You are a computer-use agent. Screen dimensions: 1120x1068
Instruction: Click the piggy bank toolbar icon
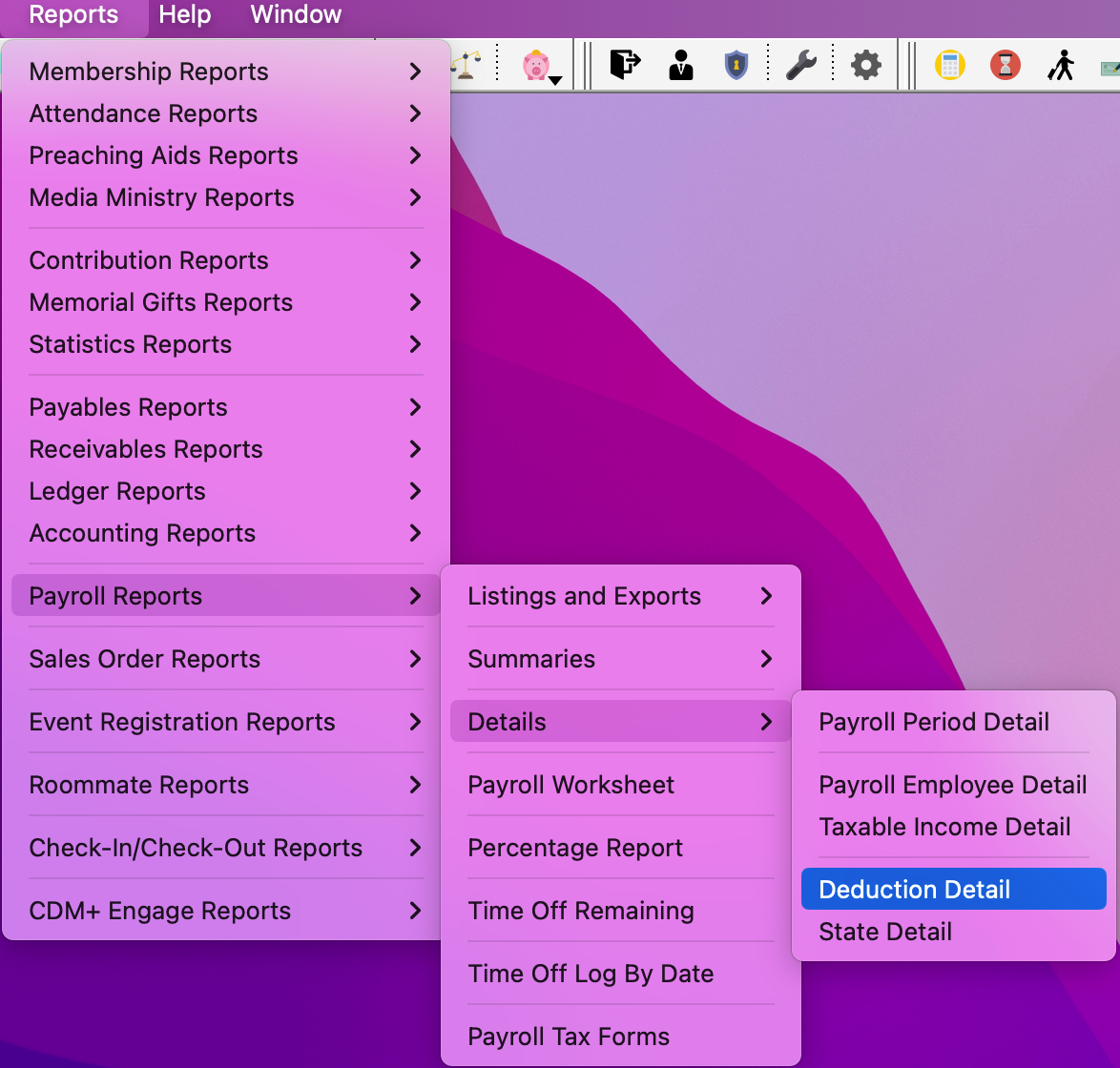click(x=536, y=66)
